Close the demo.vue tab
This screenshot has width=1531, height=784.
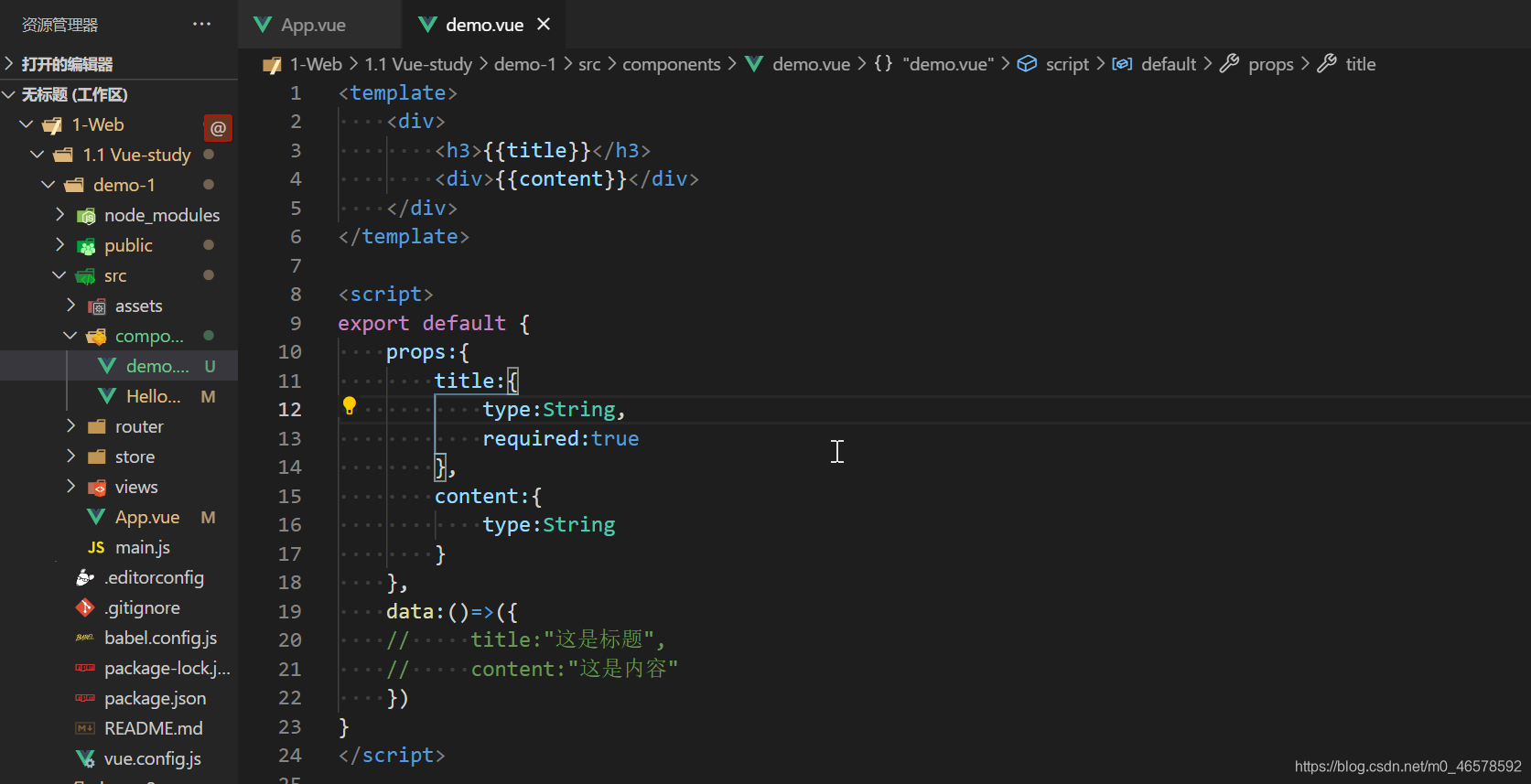544,24
